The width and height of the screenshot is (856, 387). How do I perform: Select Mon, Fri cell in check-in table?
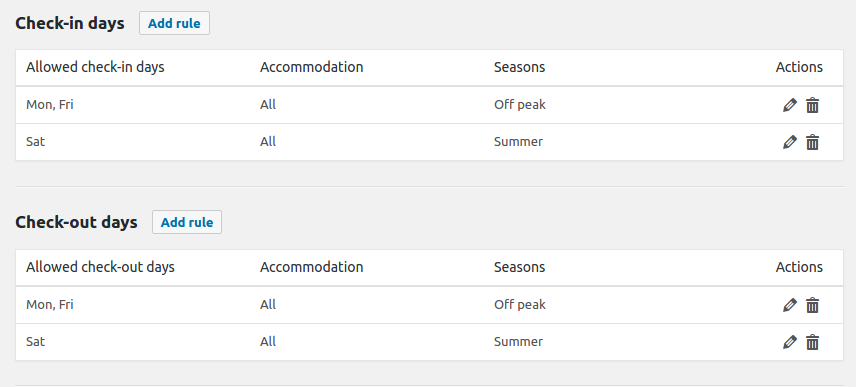50,105
